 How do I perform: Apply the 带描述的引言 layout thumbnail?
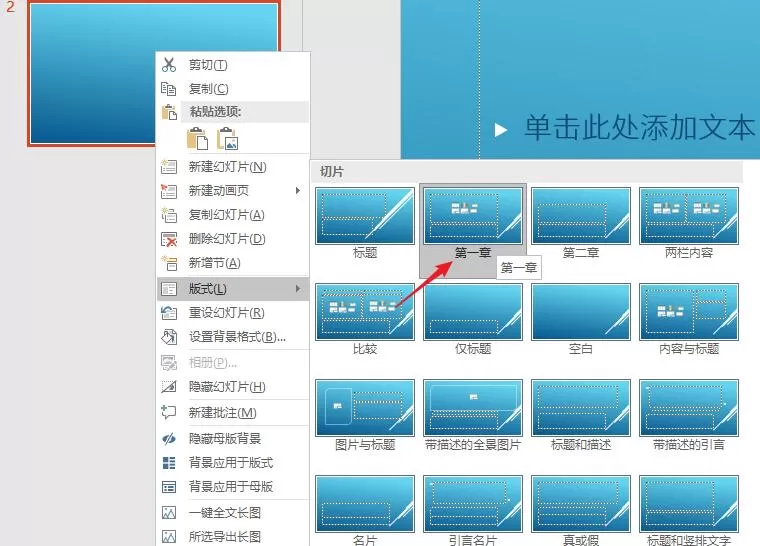tap(689, 408)
